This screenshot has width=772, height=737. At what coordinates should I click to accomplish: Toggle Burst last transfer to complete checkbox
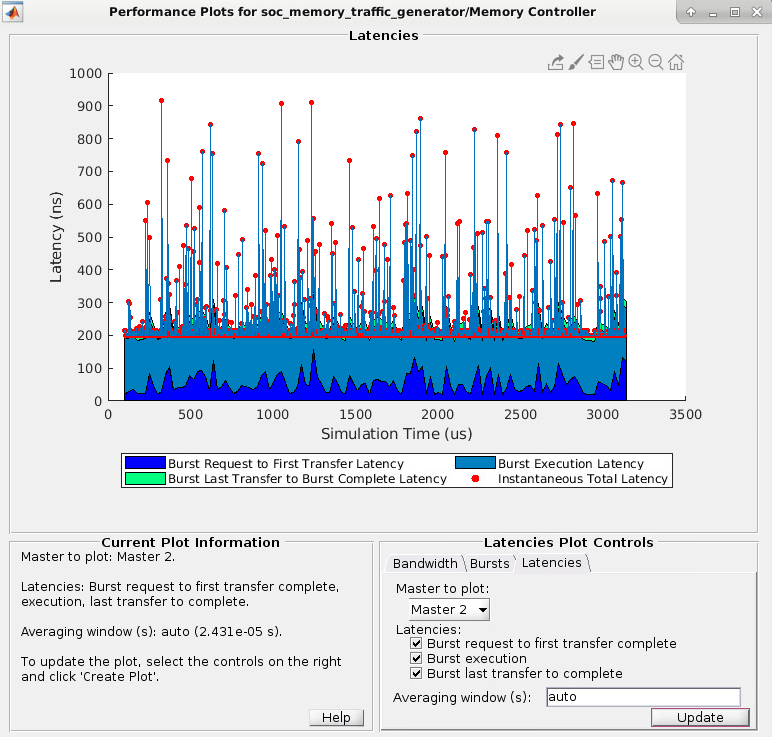click(416, 673)
